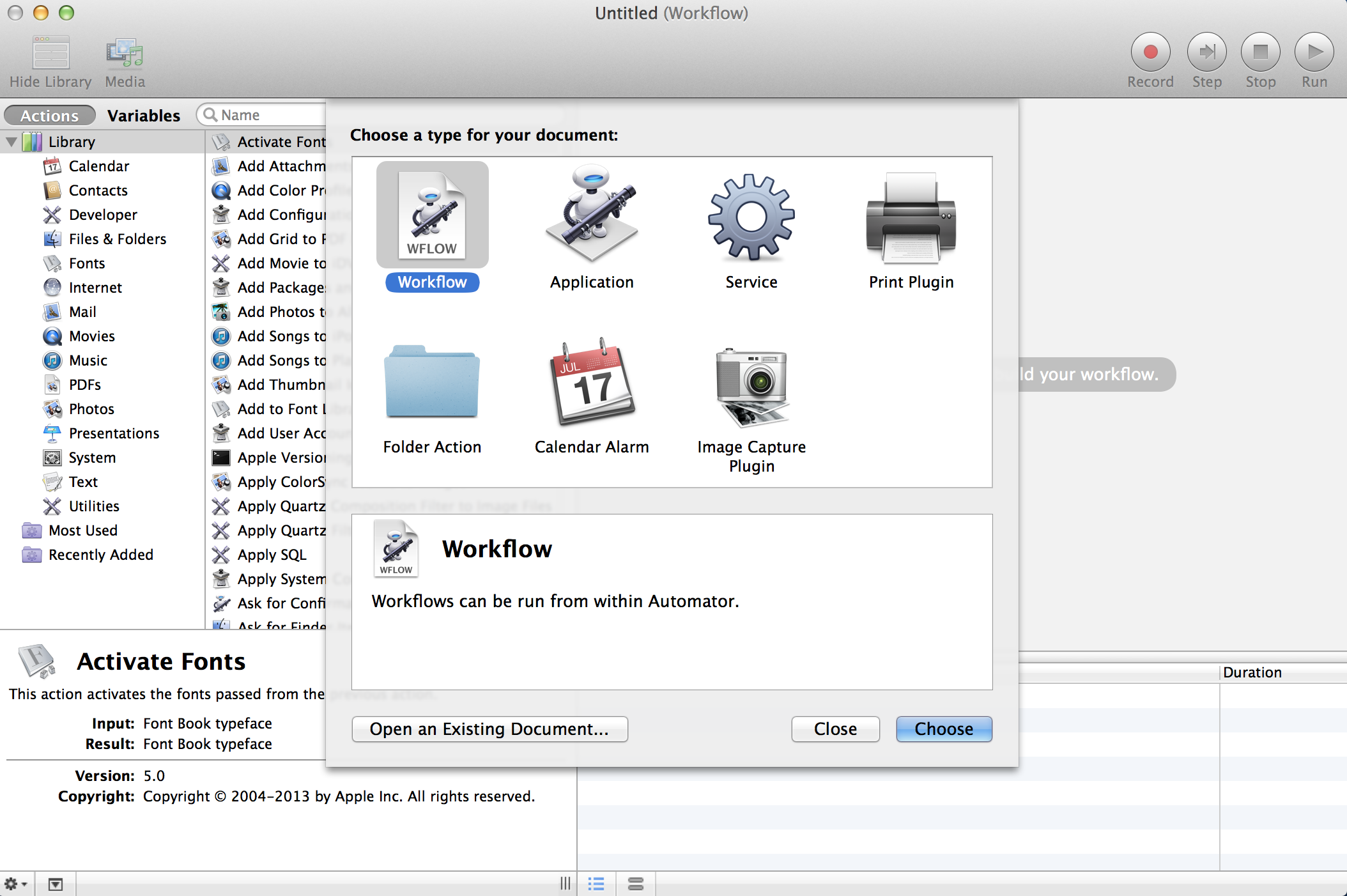The height and width of the screenshot is (896, 1347).
Task: Click the Step button
Action: tap(1206, 52)
